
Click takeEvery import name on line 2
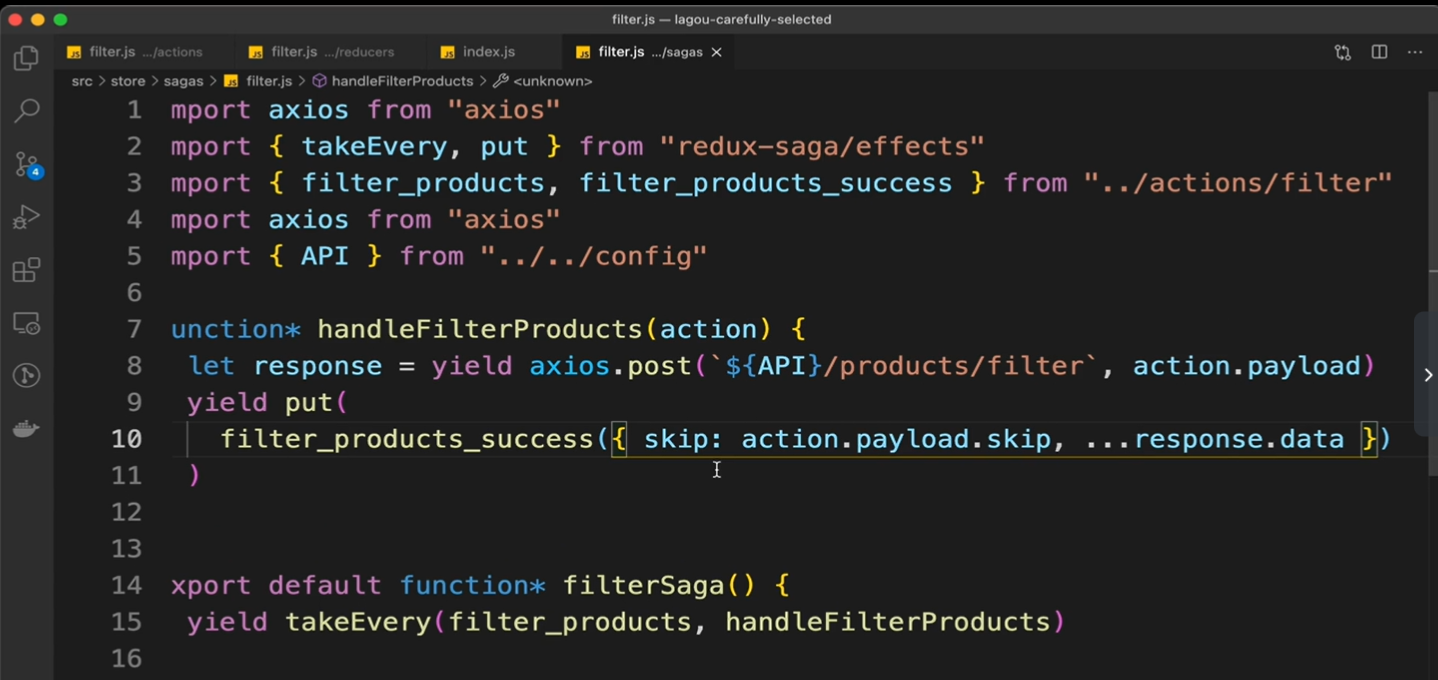point(375,147)
